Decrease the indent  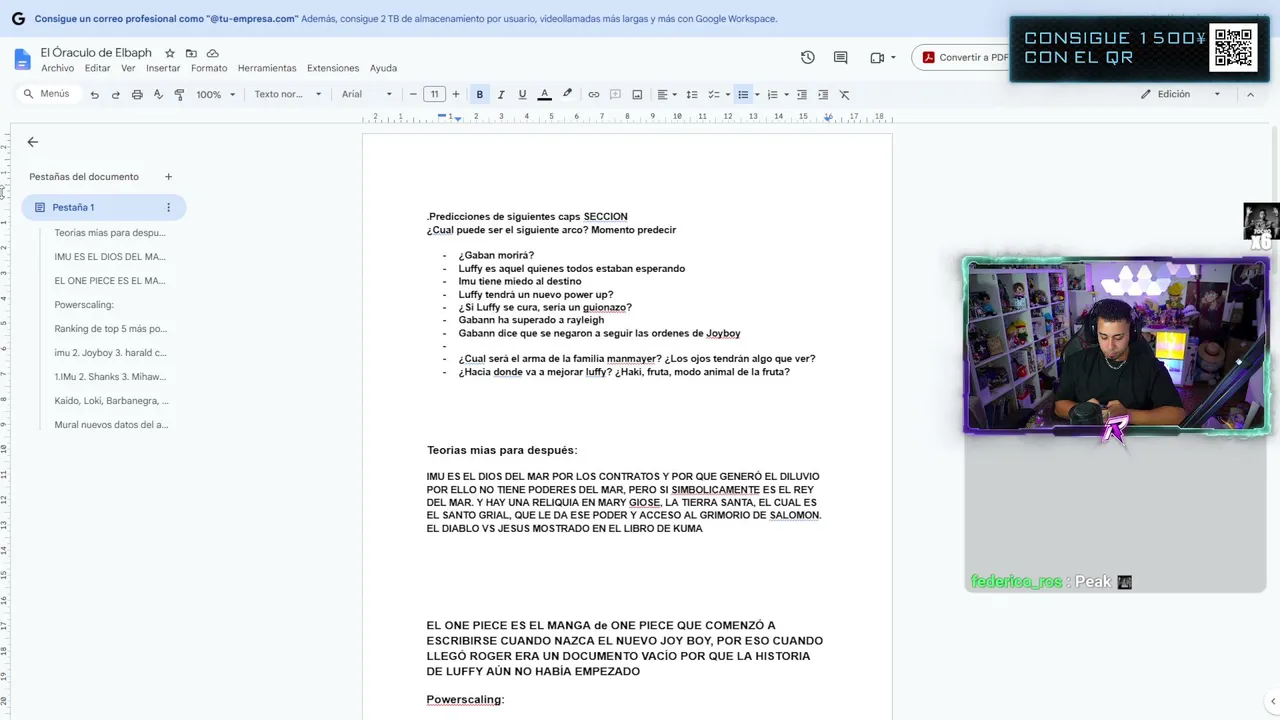click(801, 95)
